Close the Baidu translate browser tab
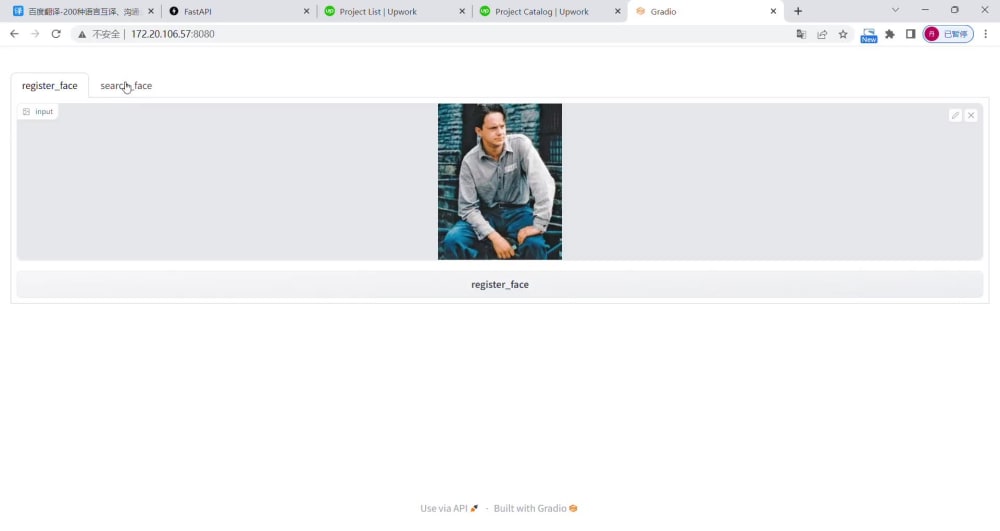The width and height of the screenshot is (1000, 531). coord(151,11)
